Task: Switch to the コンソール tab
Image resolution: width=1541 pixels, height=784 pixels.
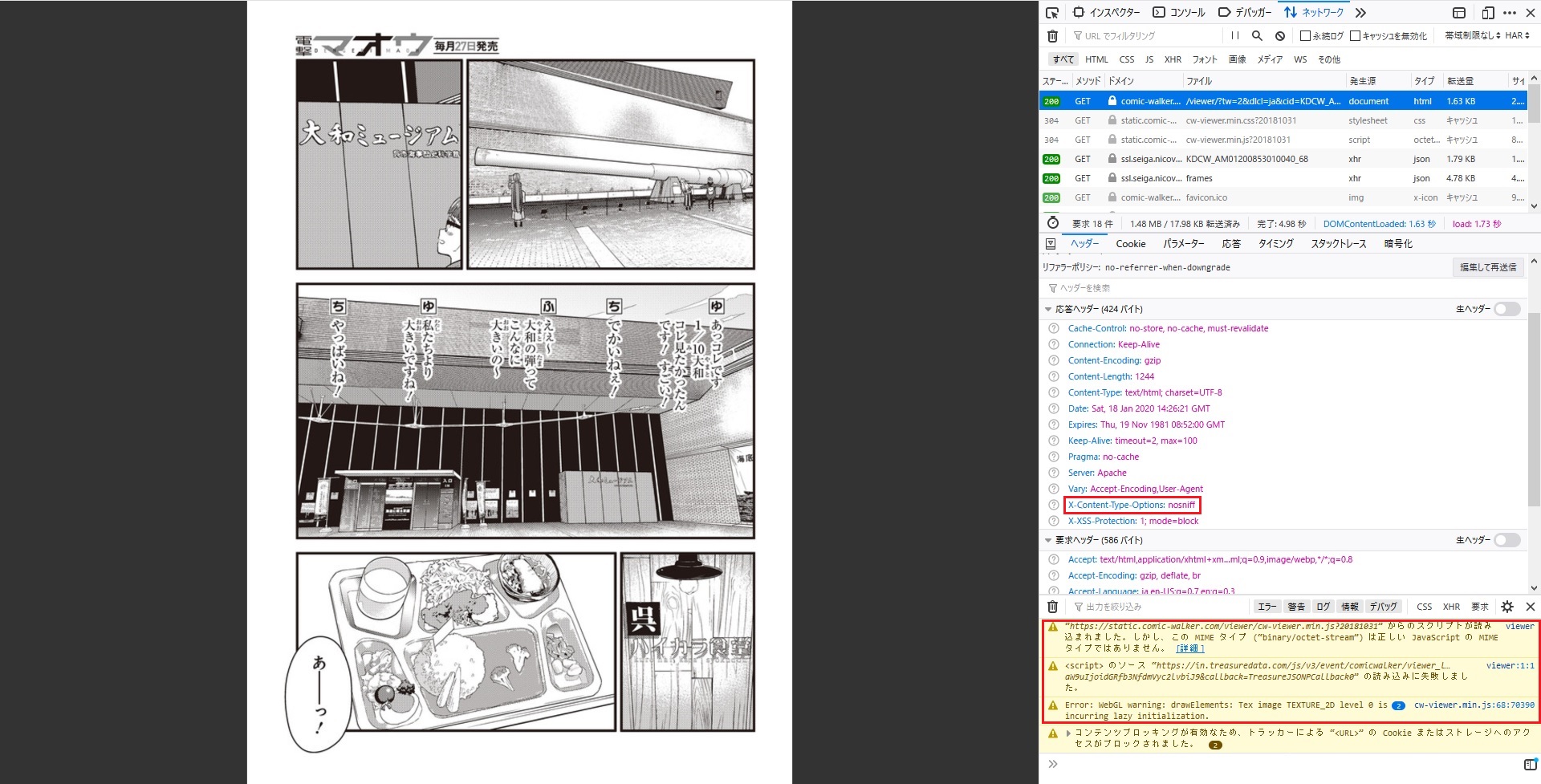Action: [x=1179, y=12]
